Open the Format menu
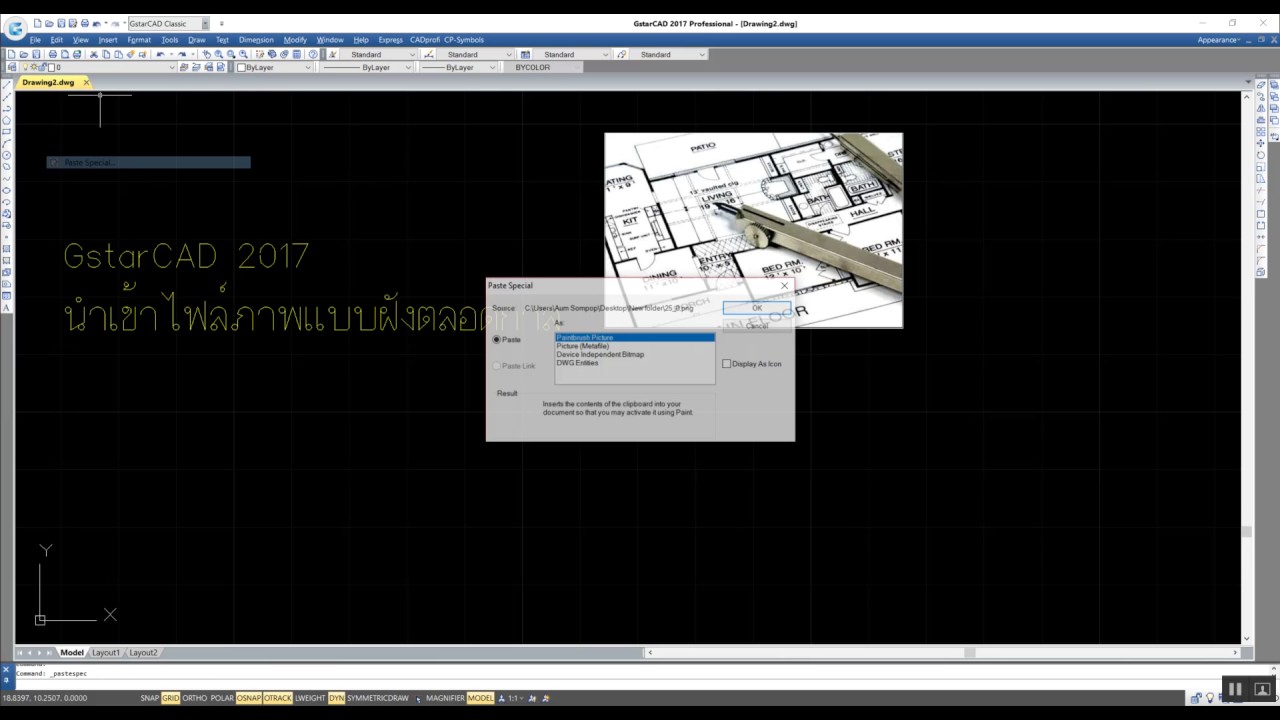 [x=139, y=40]
